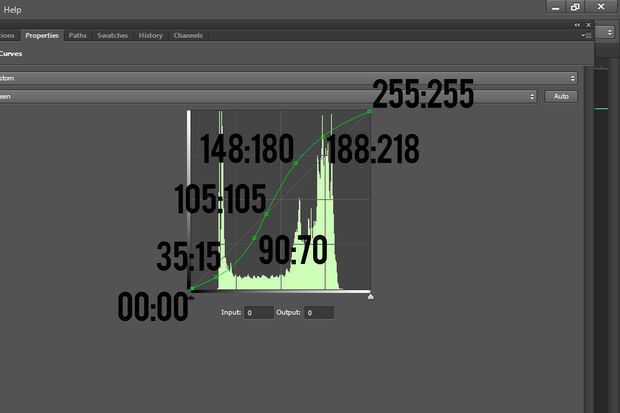
Task: Open the curves preset dropdown
Action: (288, 78)
